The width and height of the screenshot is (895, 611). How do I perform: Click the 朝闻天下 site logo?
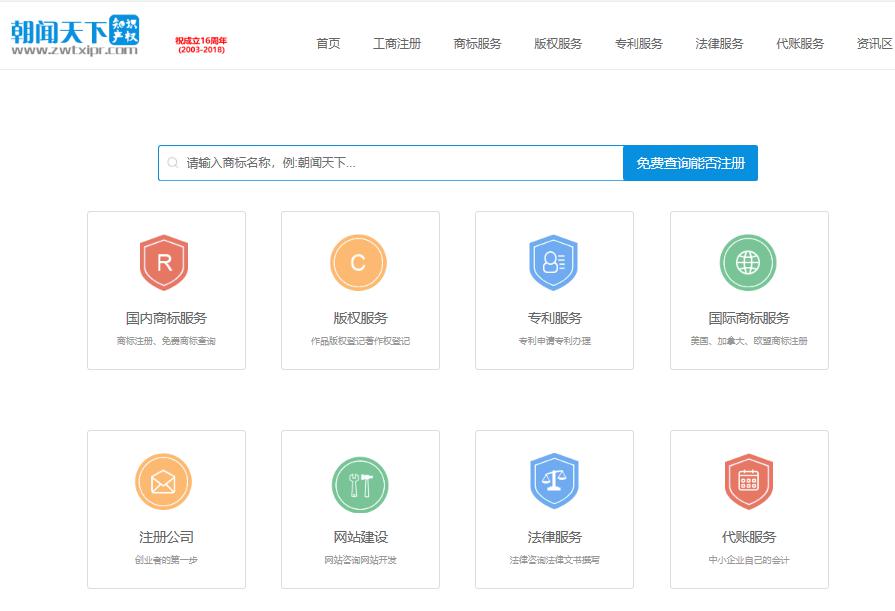pos(75,36)
